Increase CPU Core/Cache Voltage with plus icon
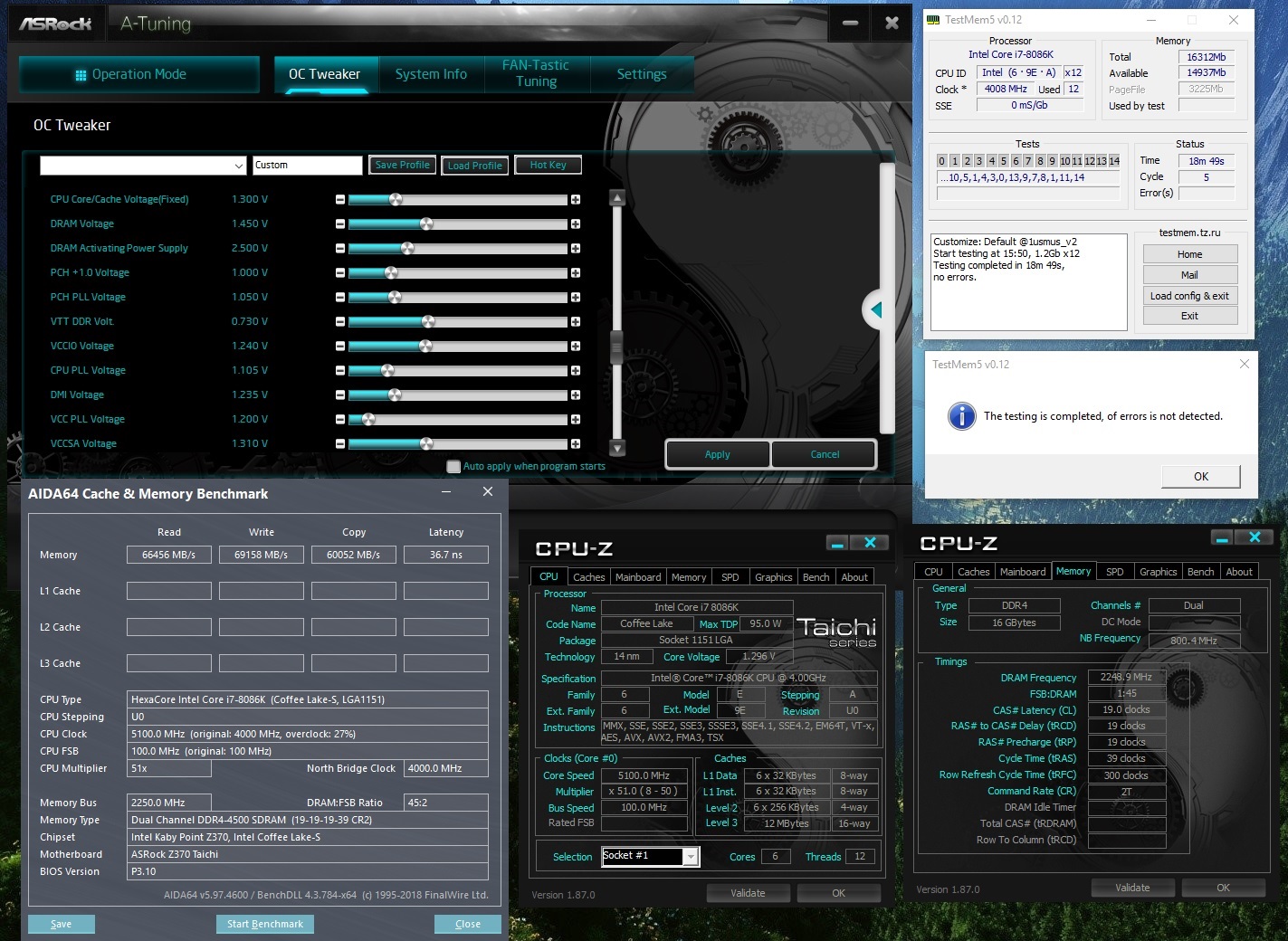 click(x=576, y=199)
